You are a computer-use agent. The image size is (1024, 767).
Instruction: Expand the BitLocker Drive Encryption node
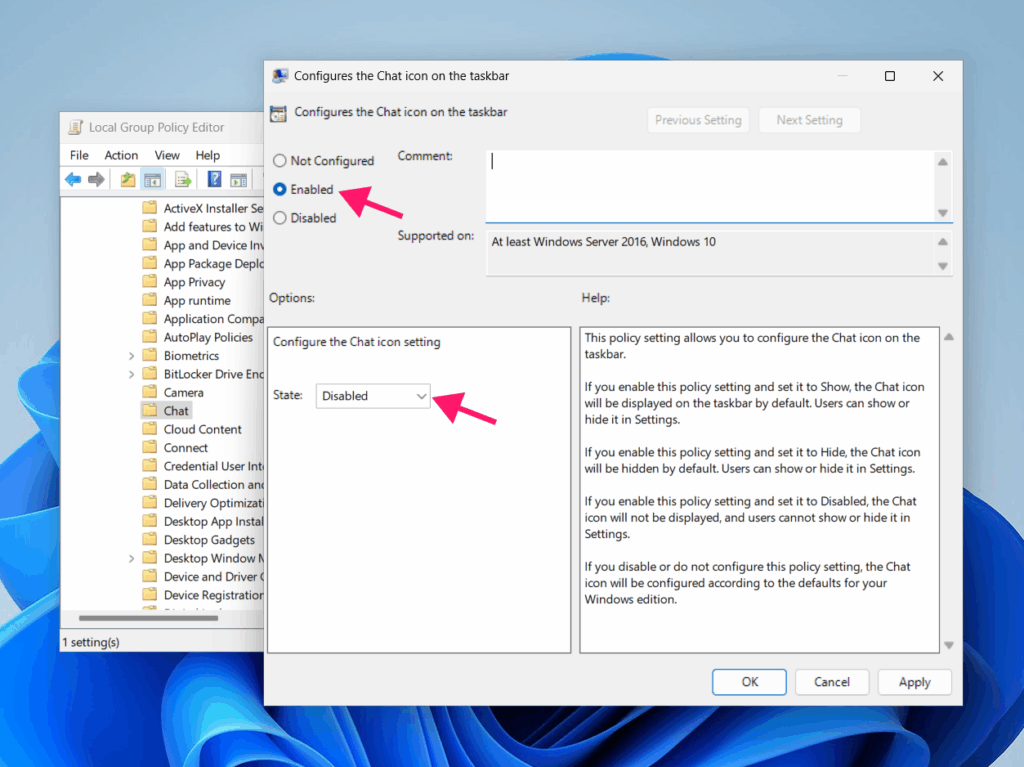(x=131, y=374)
